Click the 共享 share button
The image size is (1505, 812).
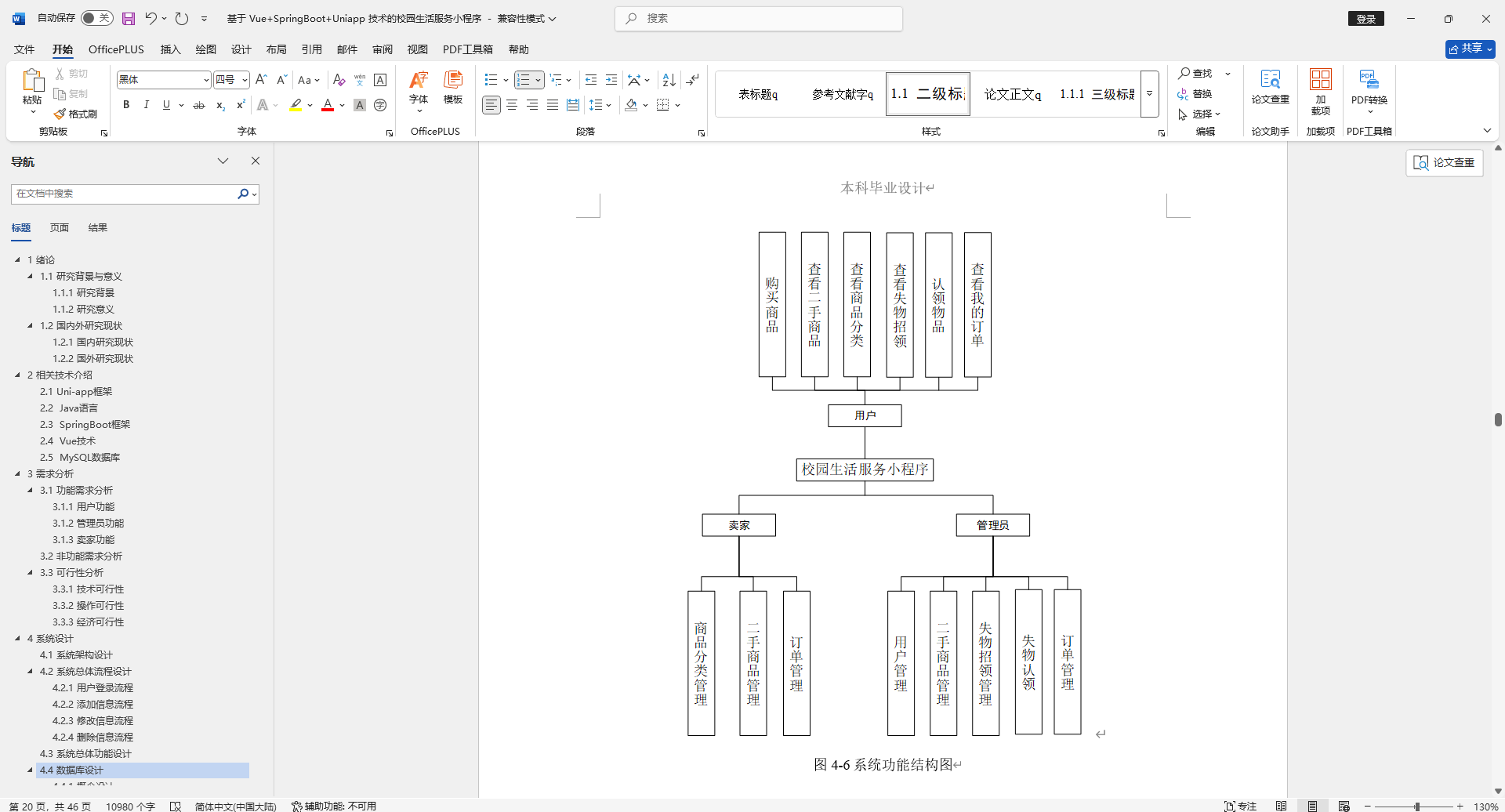(x=1469, y=49)
